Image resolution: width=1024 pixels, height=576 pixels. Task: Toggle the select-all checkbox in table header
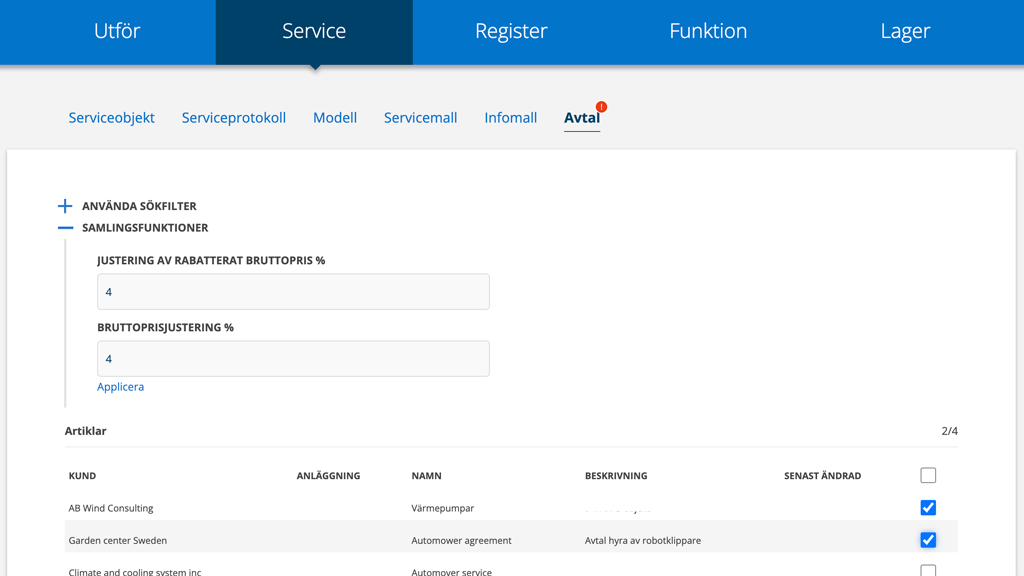(x=928, y=475)
